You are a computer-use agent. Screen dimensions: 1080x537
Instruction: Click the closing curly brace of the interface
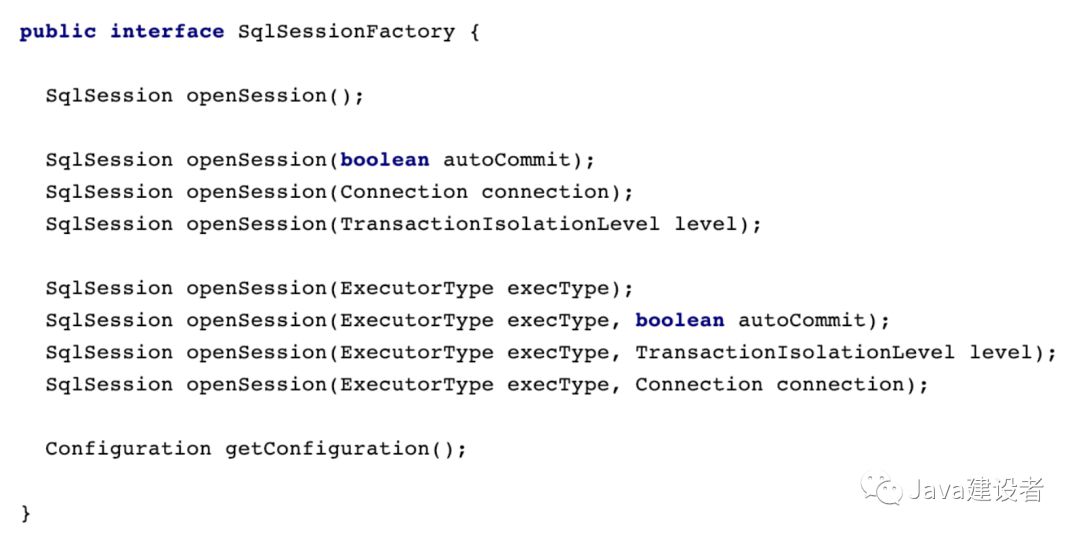[26, 513]
